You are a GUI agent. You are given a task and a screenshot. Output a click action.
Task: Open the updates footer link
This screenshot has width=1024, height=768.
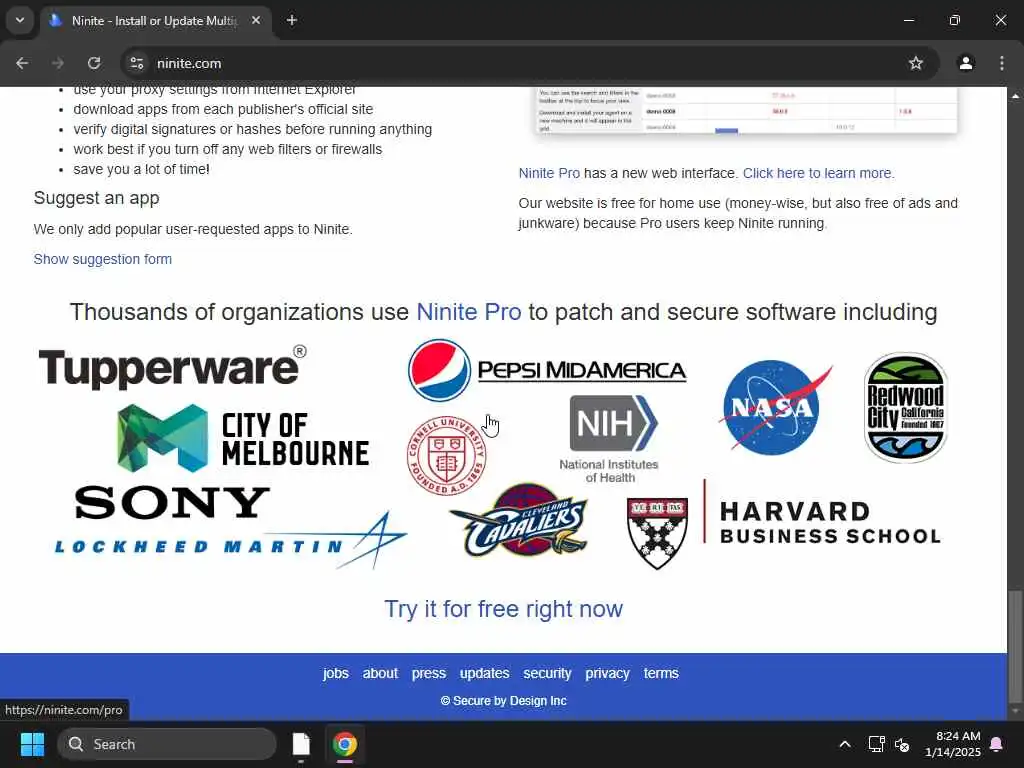(485, 673)
